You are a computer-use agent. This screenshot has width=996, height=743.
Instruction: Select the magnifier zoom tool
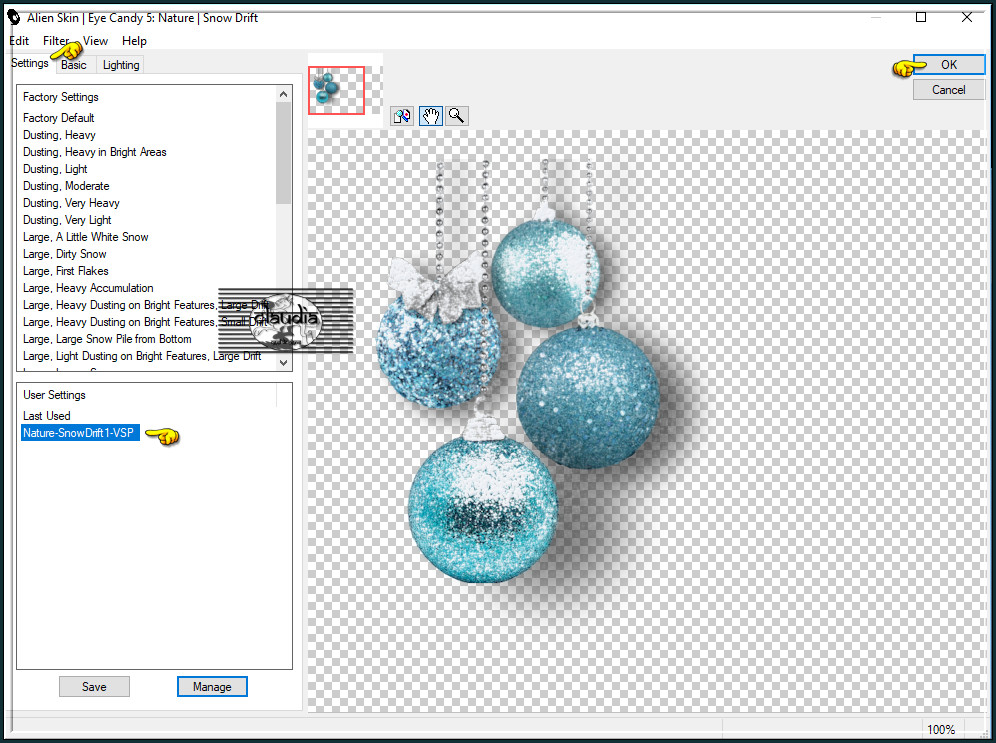click(457, 116)
